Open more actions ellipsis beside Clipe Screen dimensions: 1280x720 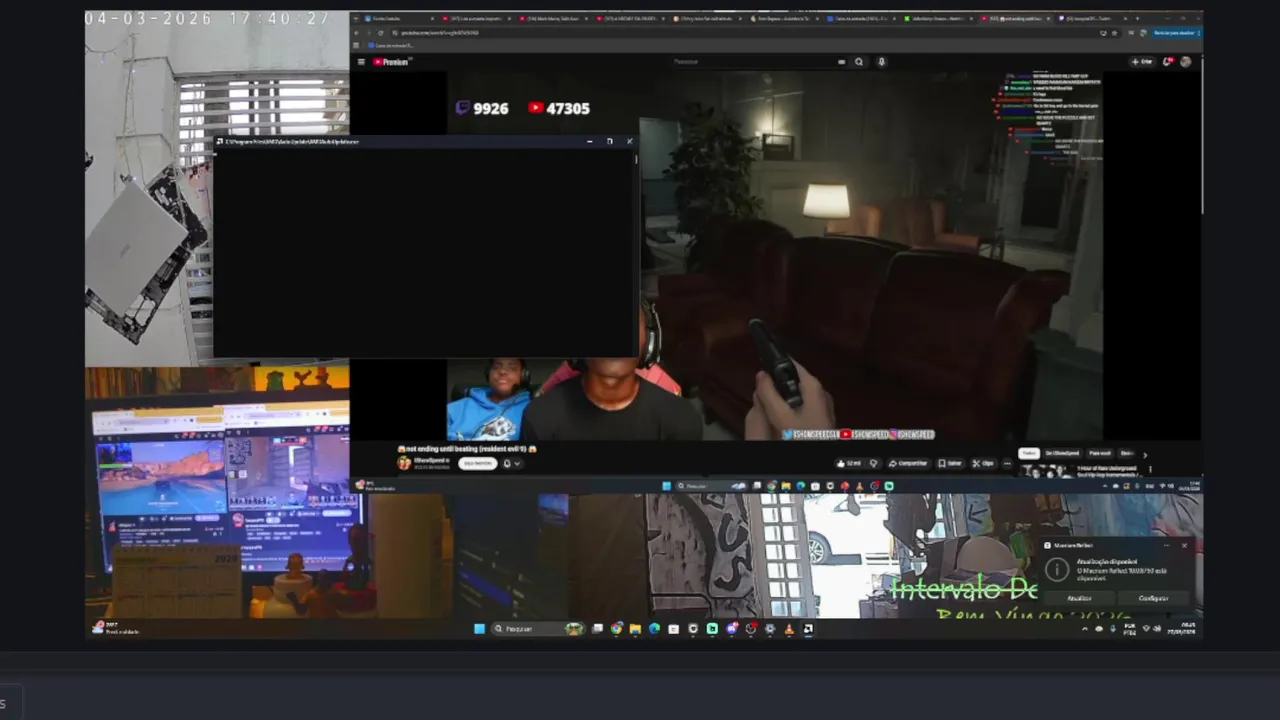tap(1007, 463)
